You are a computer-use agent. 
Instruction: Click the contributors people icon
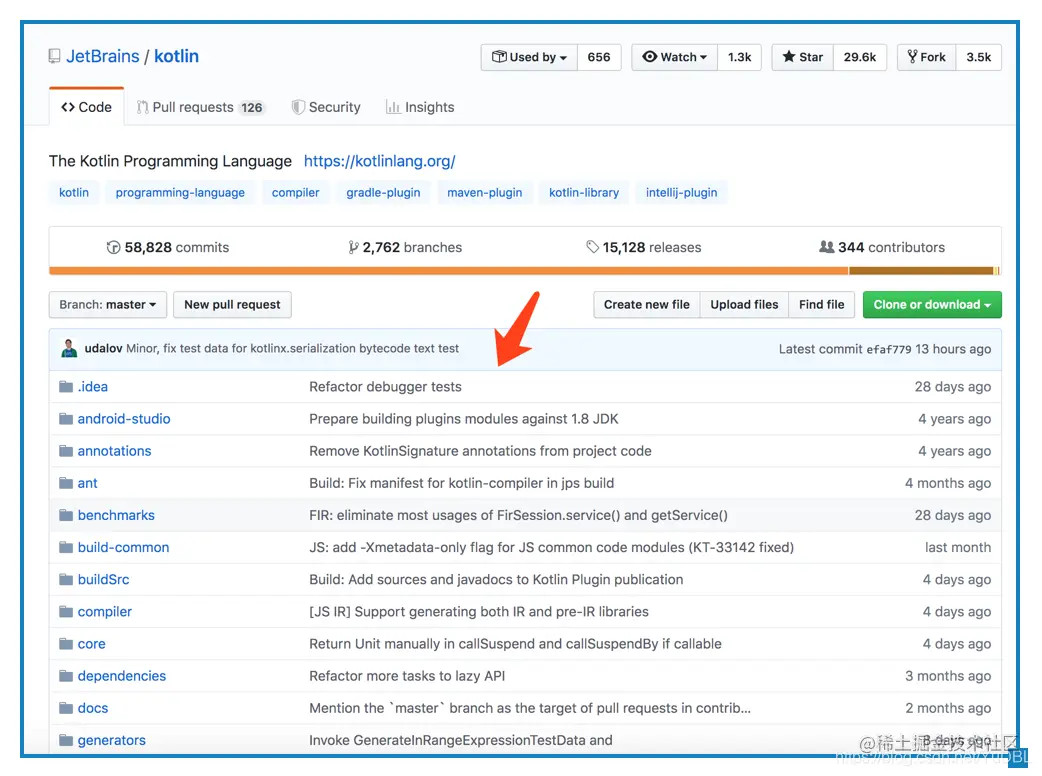pos(826,247)
